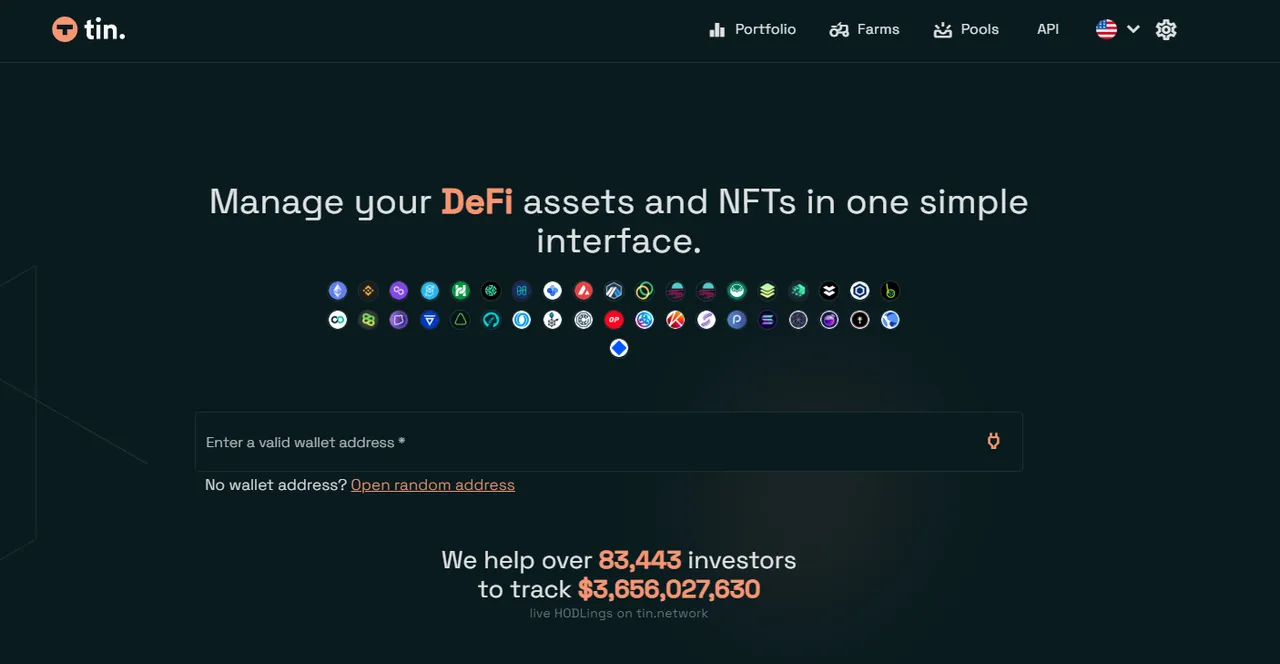Viewport: 1280px width, 664px height.
Task: Select the blue P chain icon
Action: (x=737, y=320)
